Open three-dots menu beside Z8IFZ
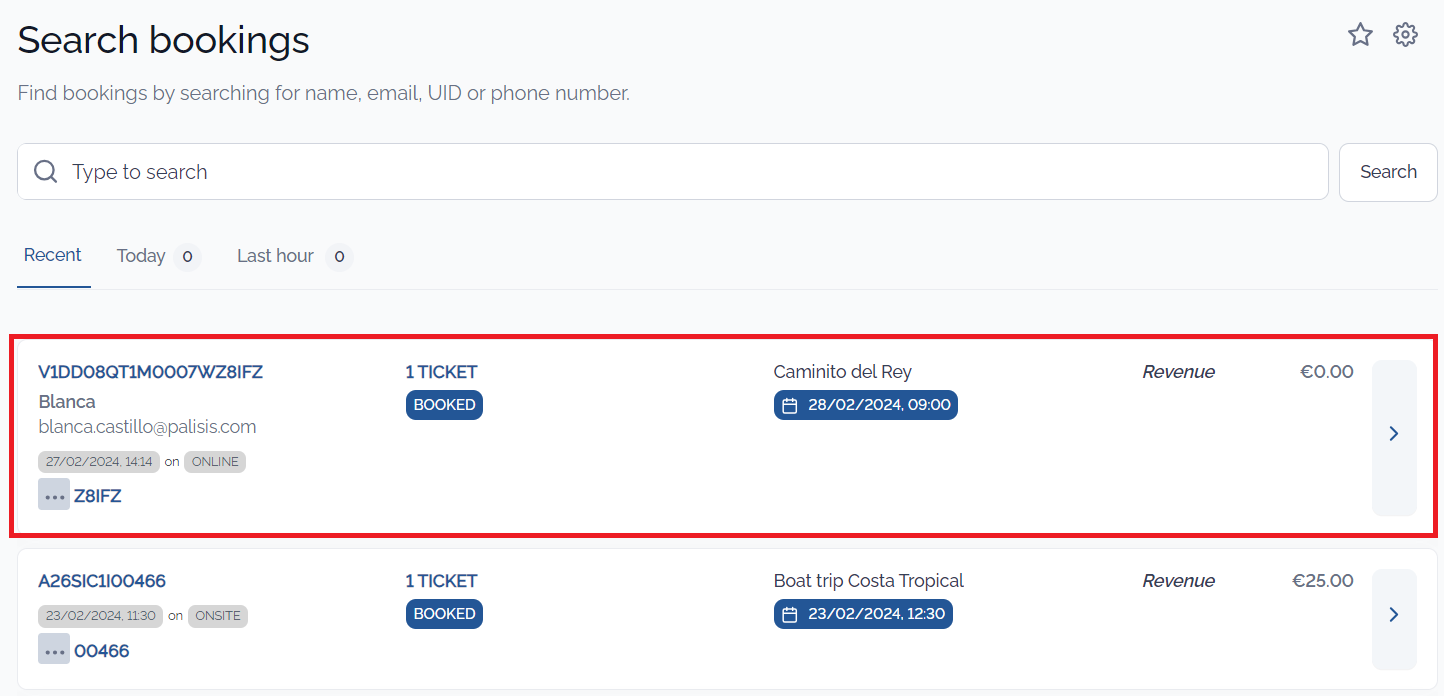1444x696 pixels. (54, 494)
